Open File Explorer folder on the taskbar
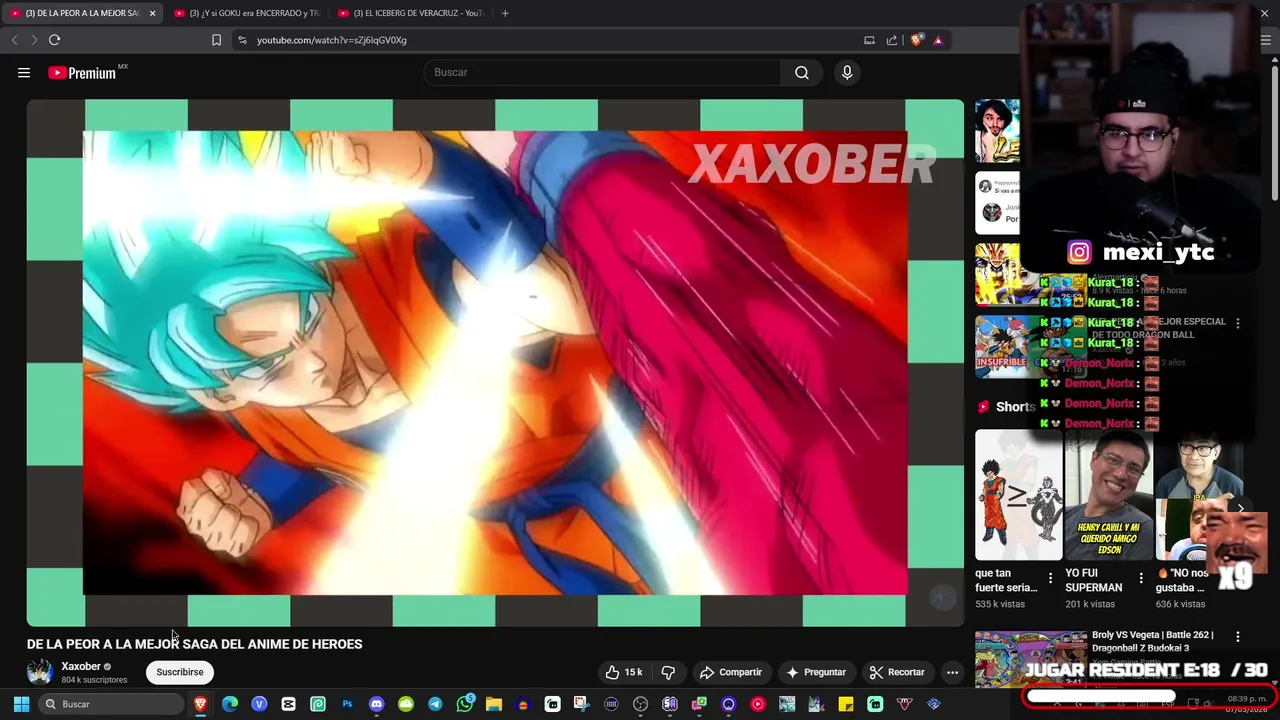The width and height of the screenshot is (1280, 720). pyautogui.click(x=493, y=704)
